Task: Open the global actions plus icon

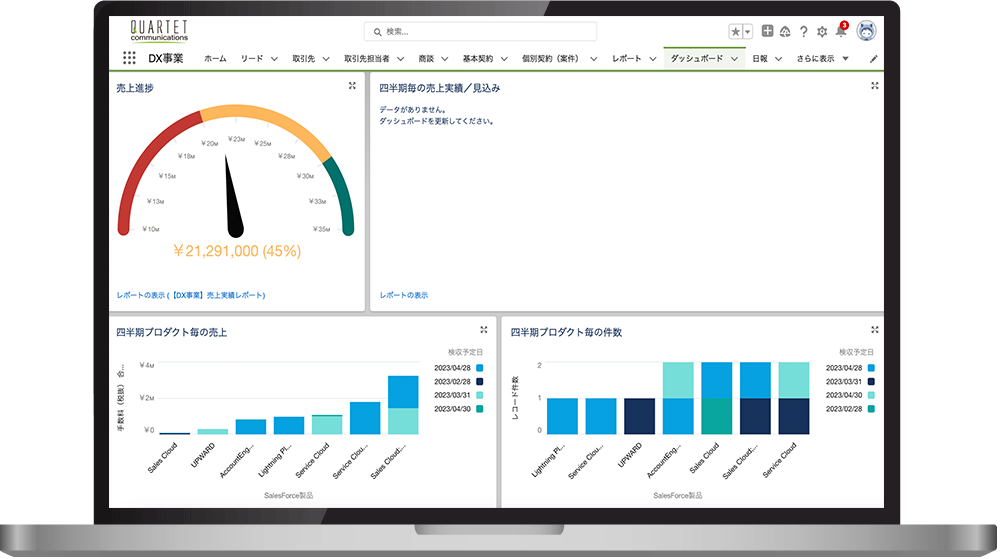Action: [768, 32]
